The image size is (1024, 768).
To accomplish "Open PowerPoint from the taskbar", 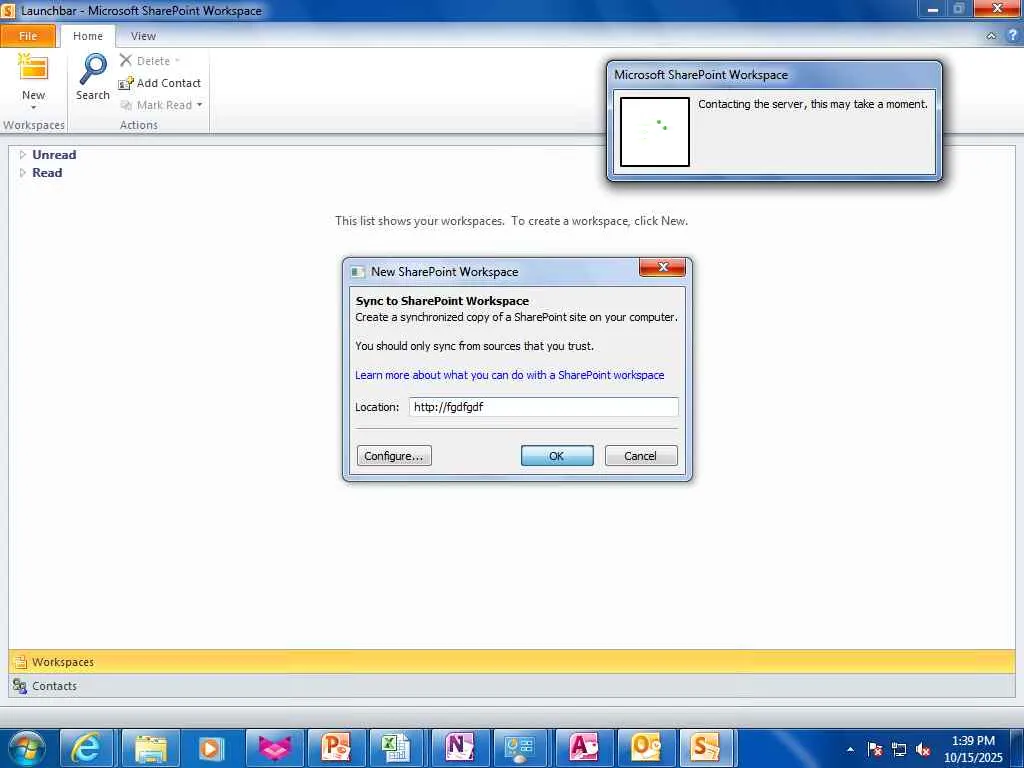I will coord(335,748).
